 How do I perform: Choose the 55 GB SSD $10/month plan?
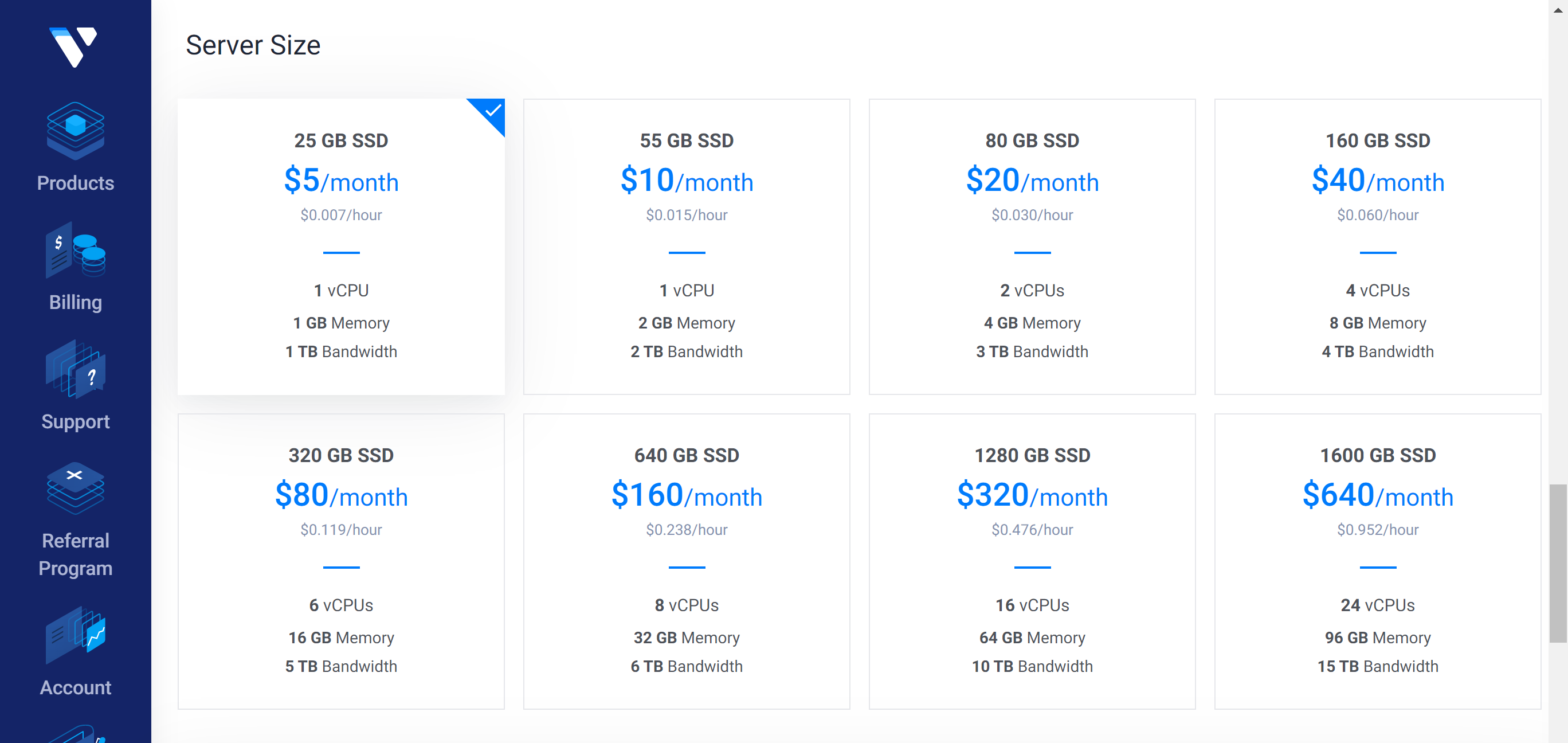(686, 247)
